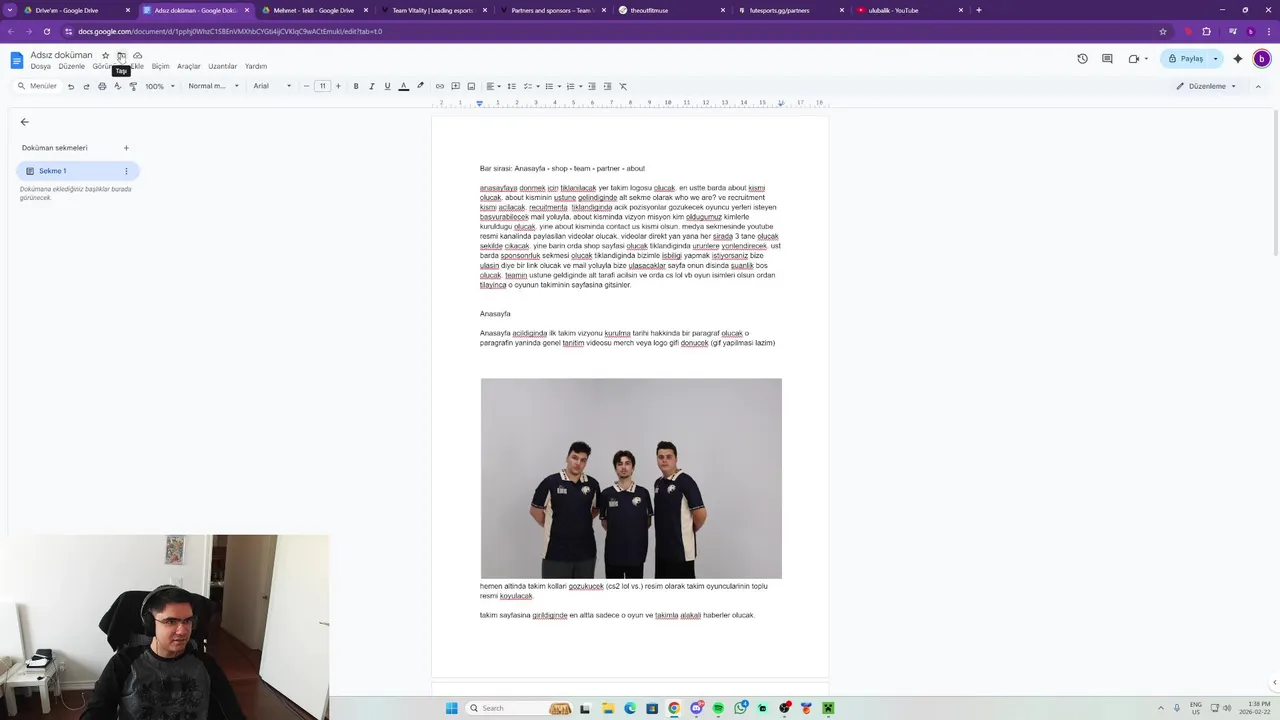Open the Gemini spark assistant
The image size is (1280, 720).
click(1238, 59)
